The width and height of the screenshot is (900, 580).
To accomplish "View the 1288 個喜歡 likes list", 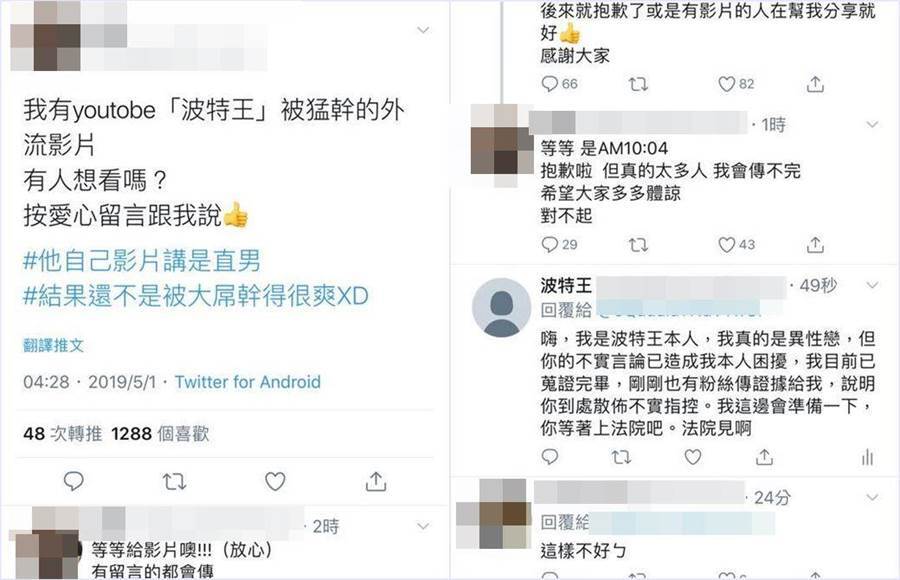I will pos(160,434).
